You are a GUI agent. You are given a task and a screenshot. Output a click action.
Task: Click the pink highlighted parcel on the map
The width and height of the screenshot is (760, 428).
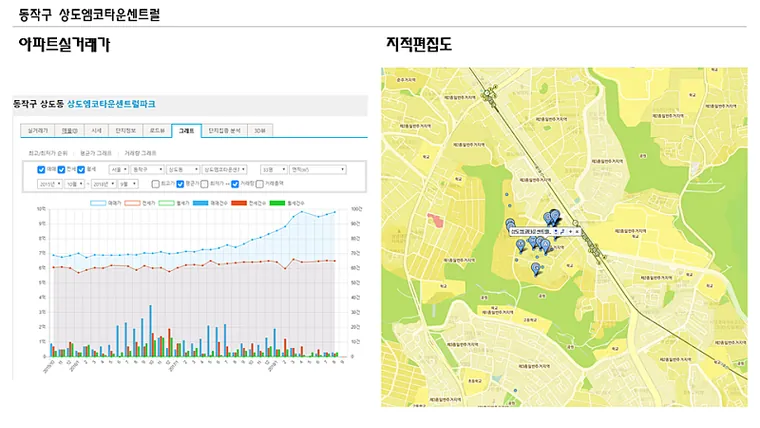(x=435, y=220)
